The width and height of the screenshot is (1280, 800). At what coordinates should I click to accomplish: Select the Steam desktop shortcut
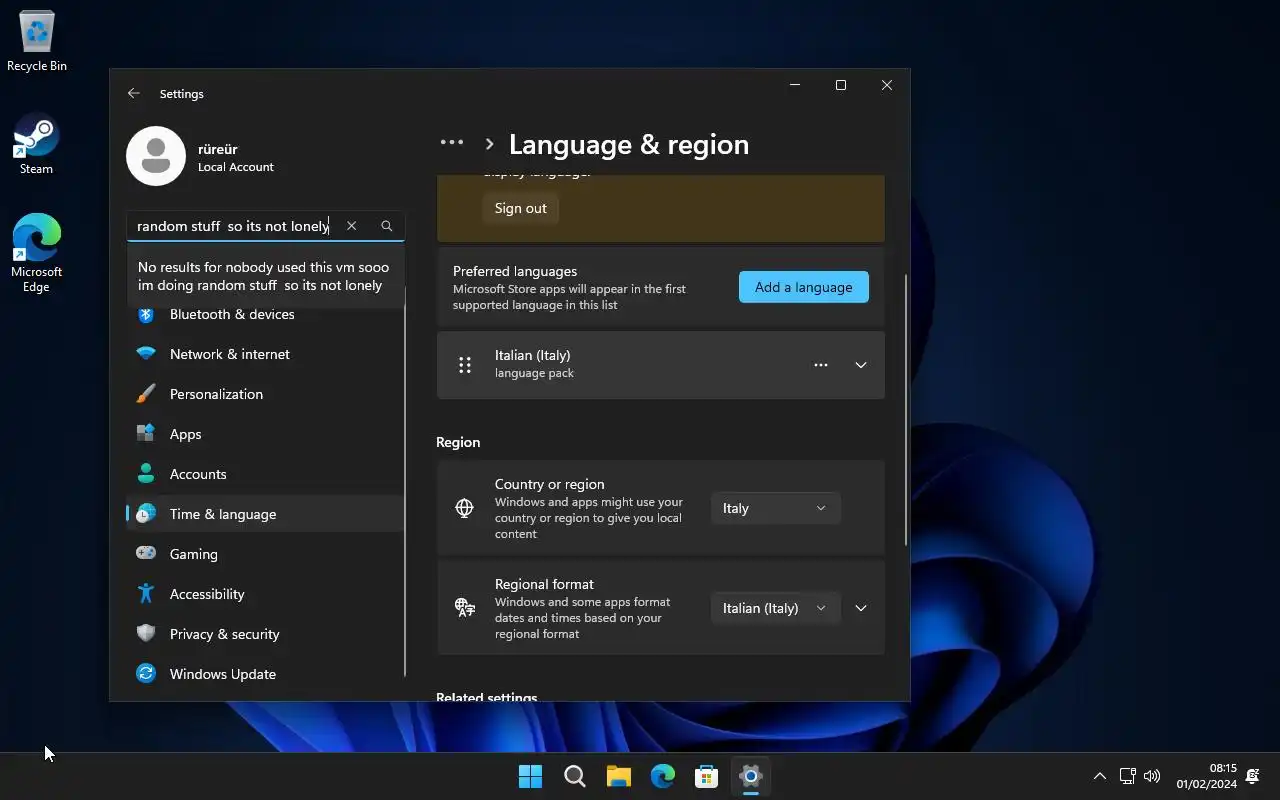click(x=36, y=146)
